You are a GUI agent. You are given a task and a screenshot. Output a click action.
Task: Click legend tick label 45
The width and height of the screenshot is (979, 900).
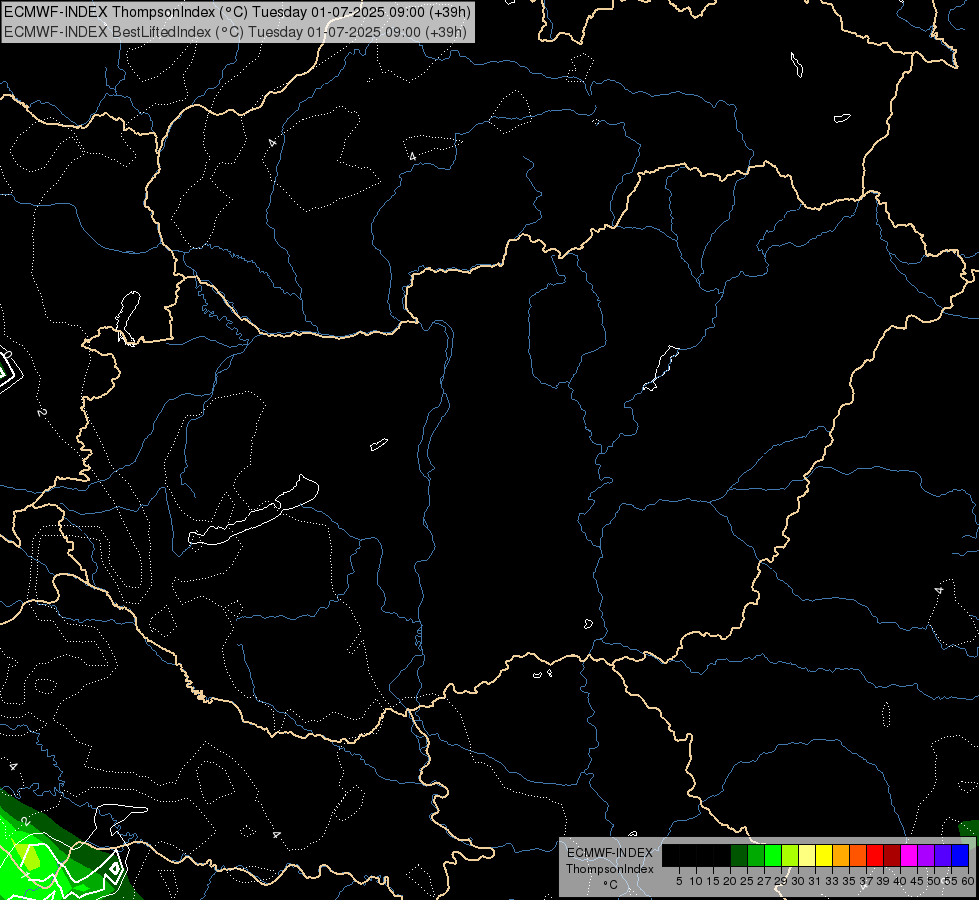pyautogui.click(x=917, y=881)
